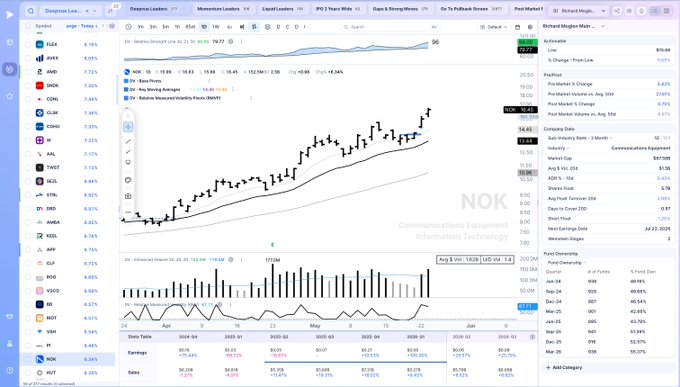Screen dimensions: 680x387
Task: Open the screener icon in left sidebar
Action: point(10,69)
